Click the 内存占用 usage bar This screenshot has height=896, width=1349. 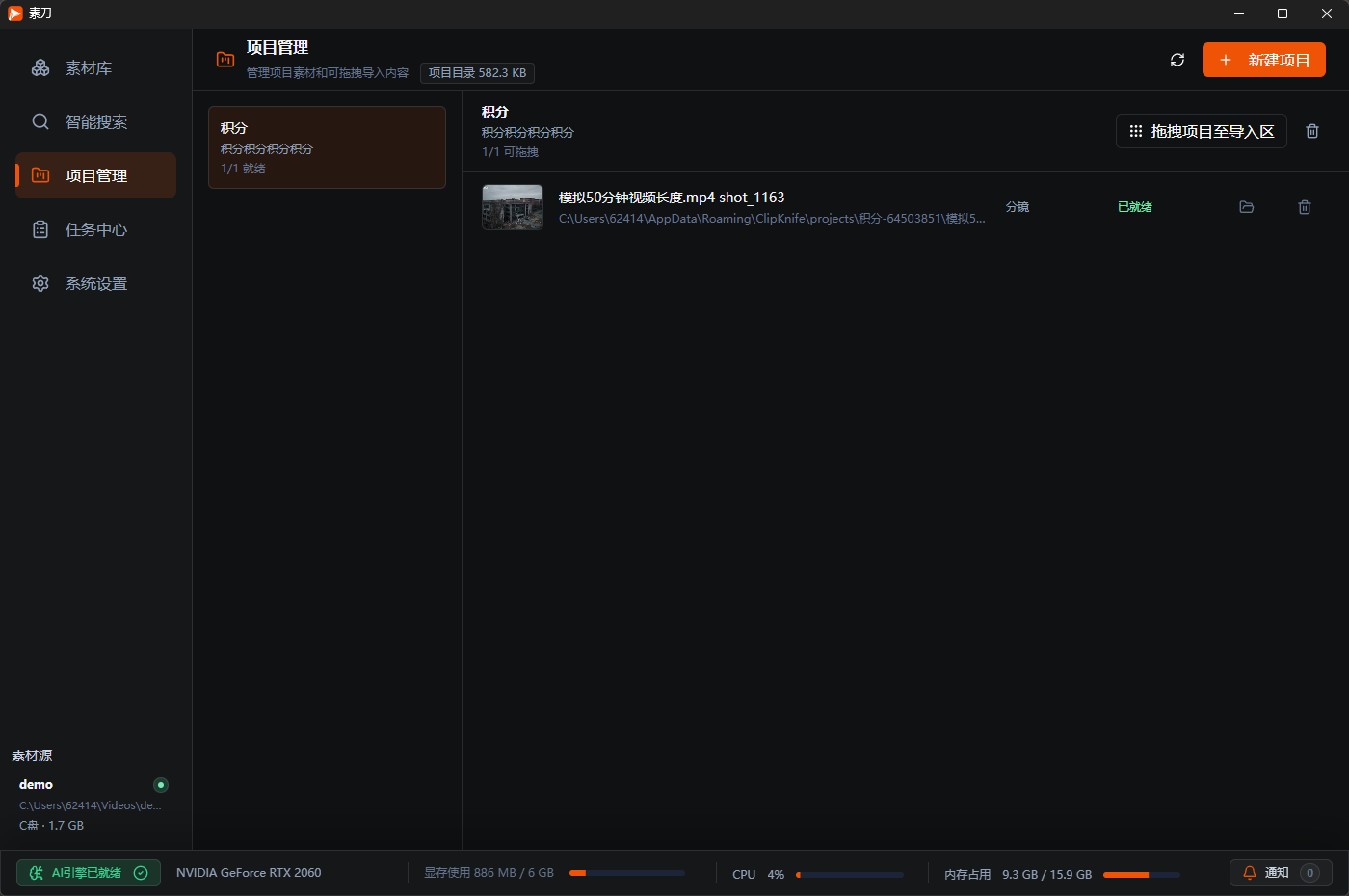[1142, 875]
